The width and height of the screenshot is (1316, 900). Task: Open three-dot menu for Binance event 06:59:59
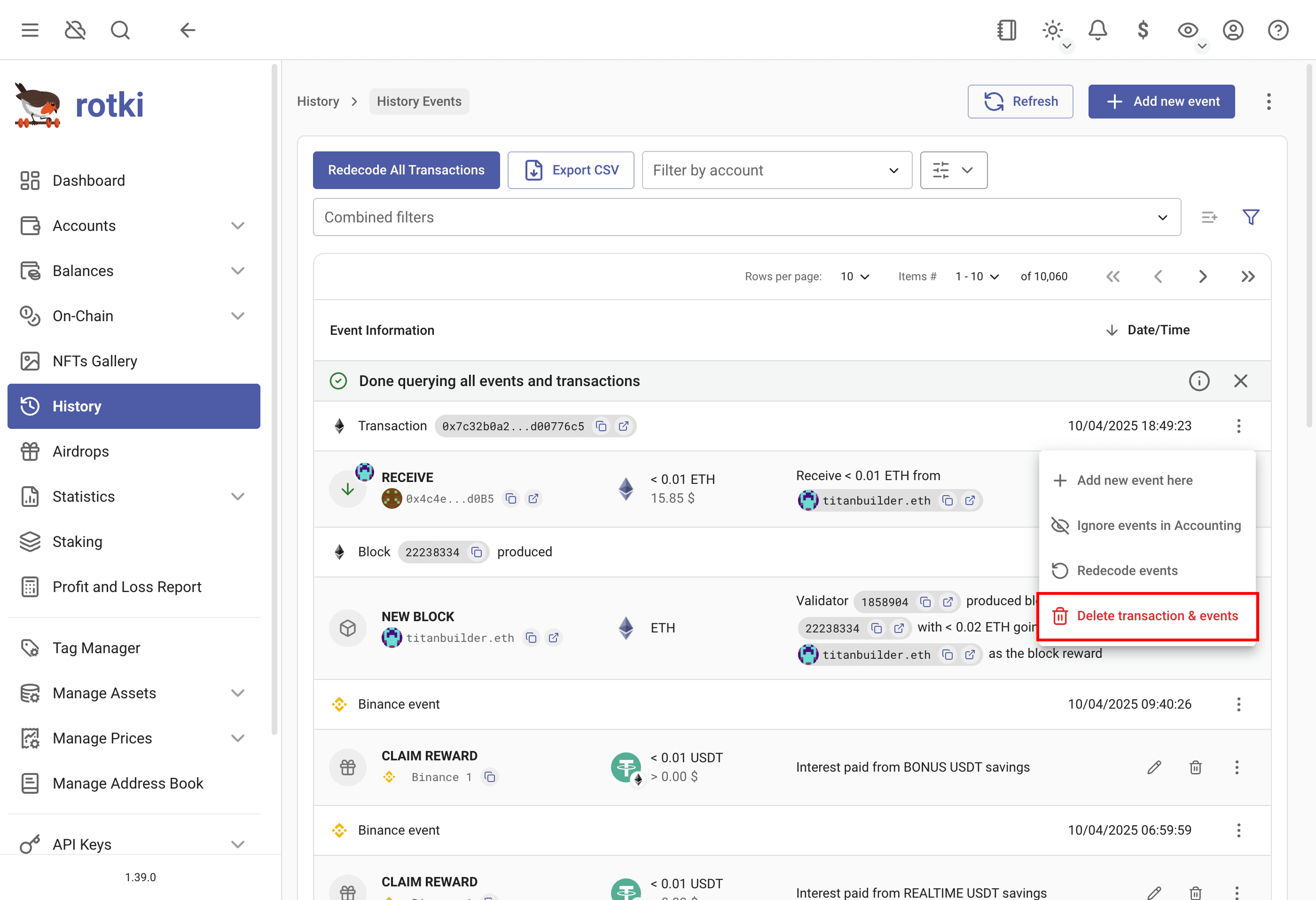(1238, 830)
